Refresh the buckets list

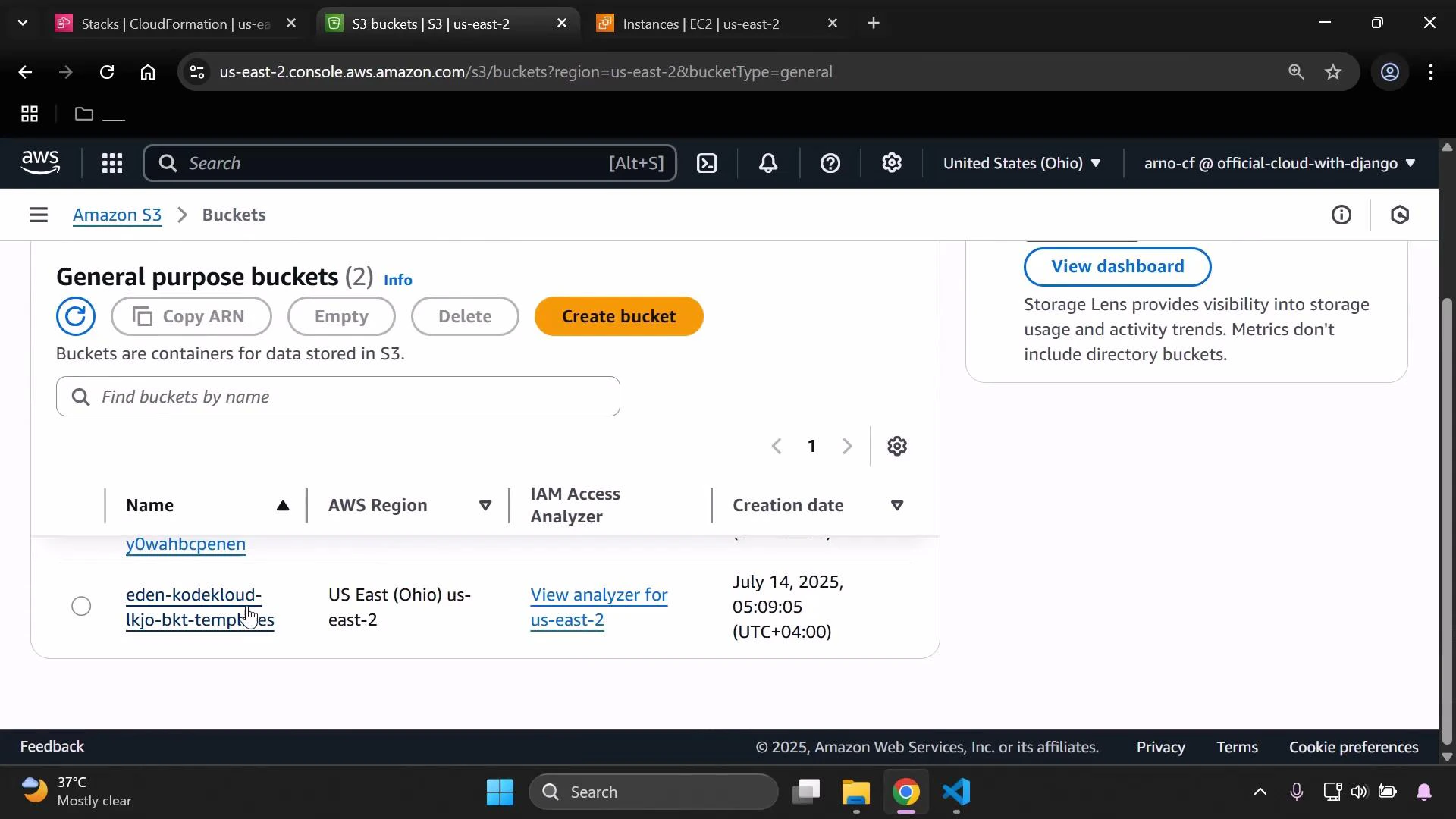(76, 316)
